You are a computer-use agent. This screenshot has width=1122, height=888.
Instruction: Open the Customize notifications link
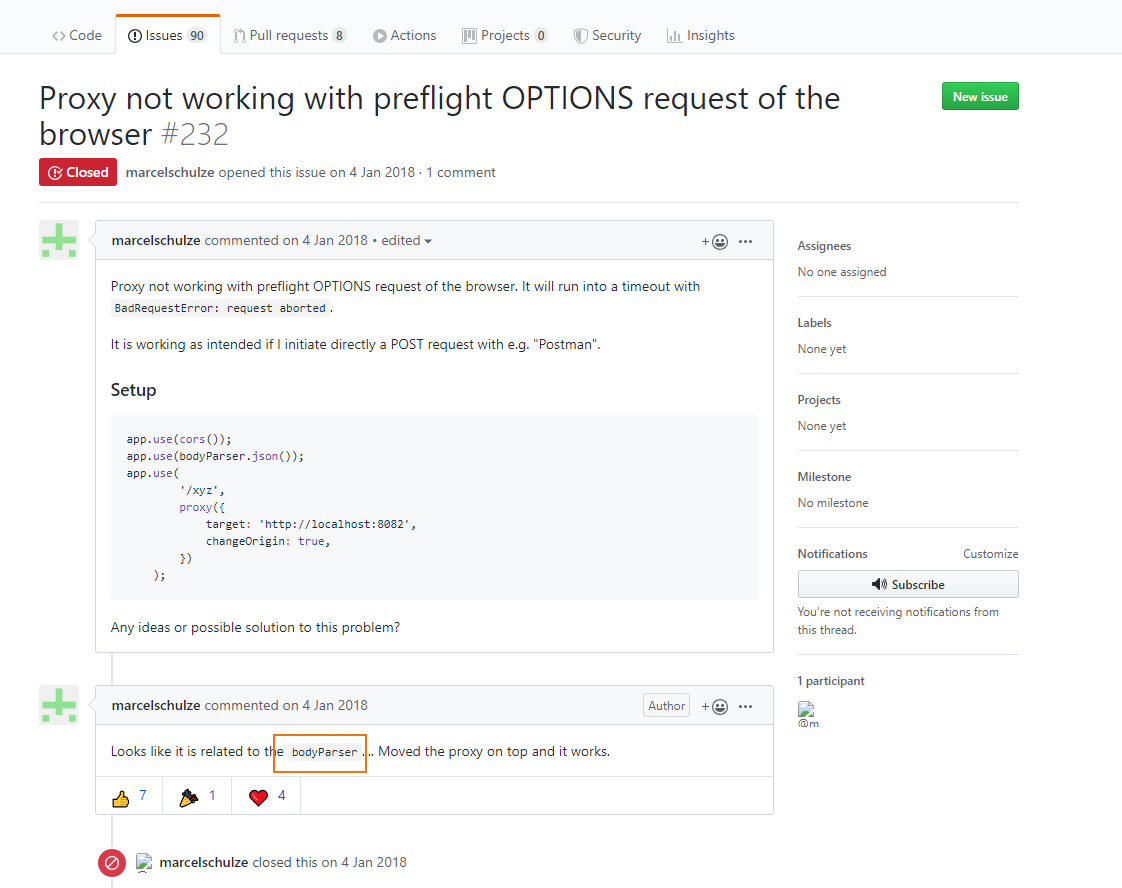pos(990,554)
